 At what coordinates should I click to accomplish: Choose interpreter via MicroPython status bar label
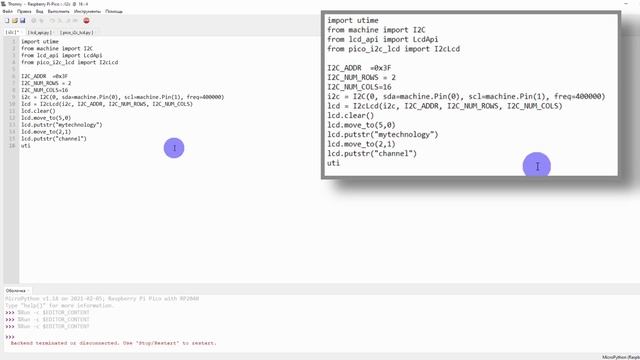(x=621, y=357)
